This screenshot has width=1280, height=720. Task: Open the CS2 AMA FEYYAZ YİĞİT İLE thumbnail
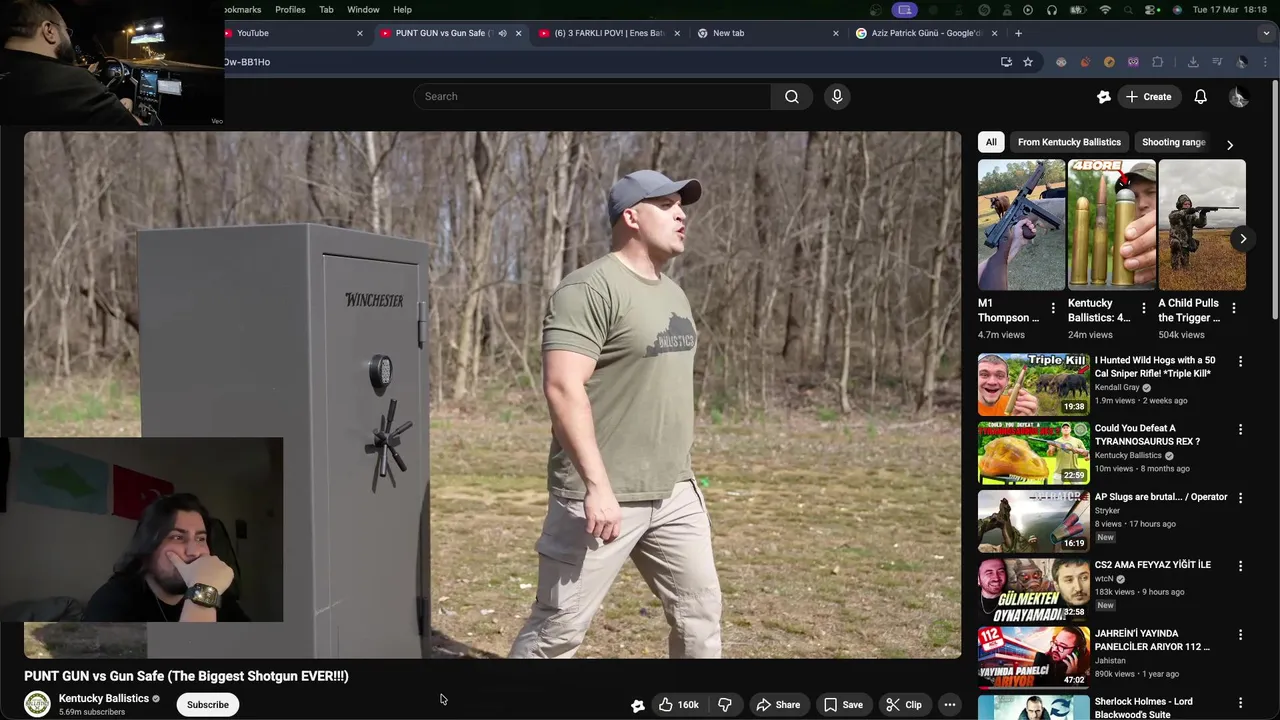[x=1033, y=588]
